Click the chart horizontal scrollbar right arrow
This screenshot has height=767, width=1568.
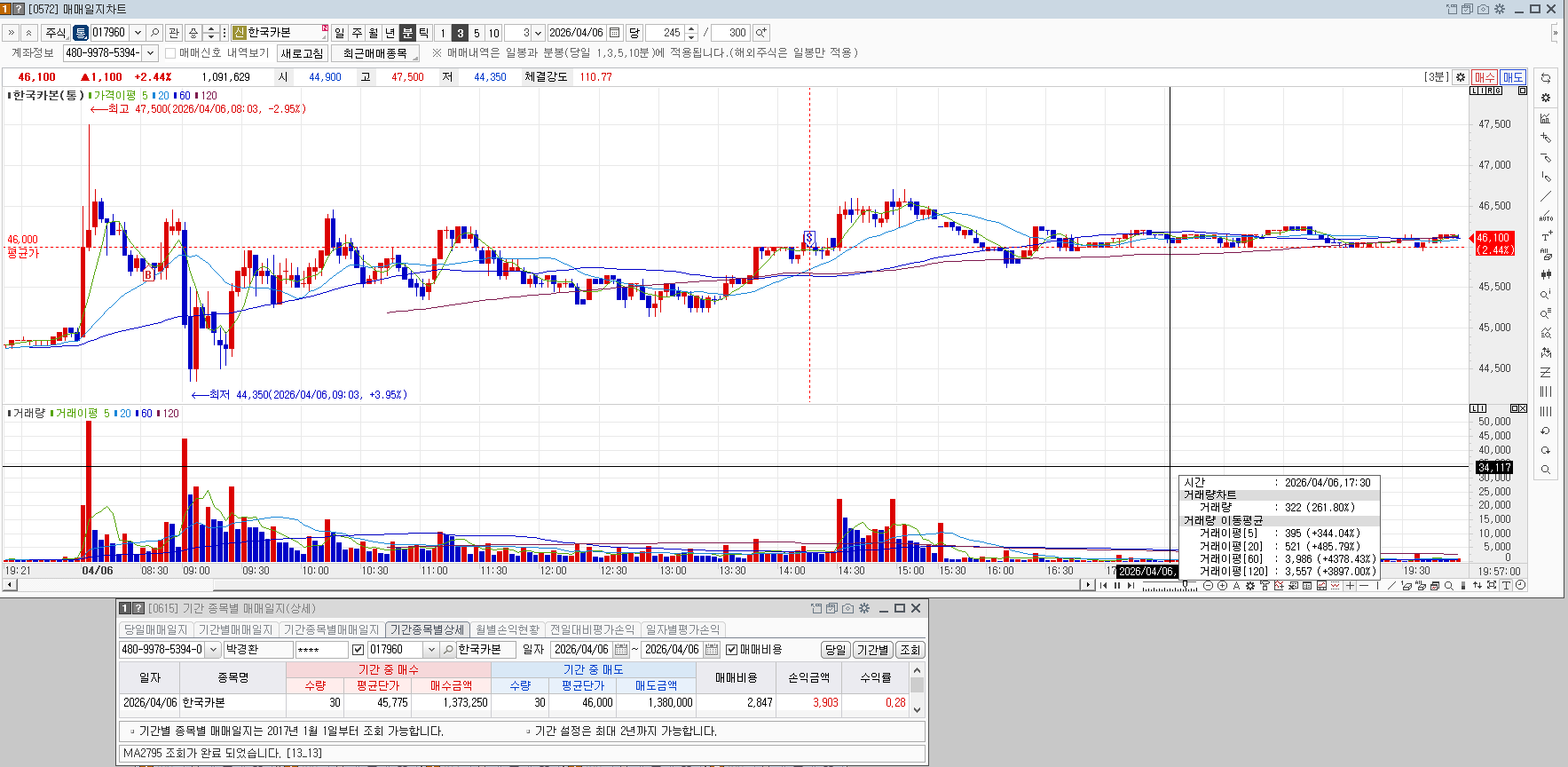pos(1088,585)
